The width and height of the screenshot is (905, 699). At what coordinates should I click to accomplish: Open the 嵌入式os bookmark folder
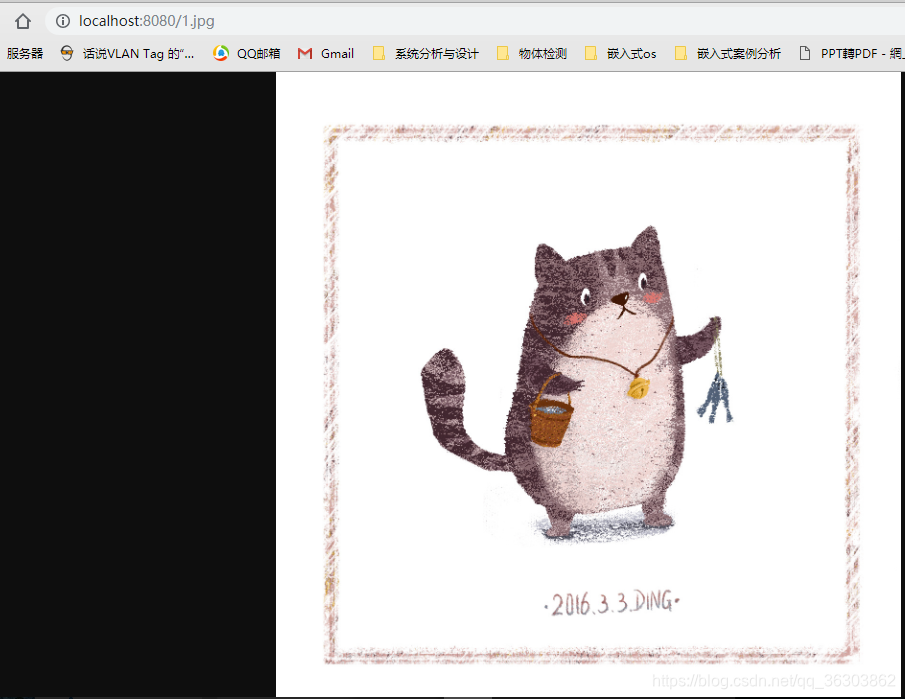(620, 54)
